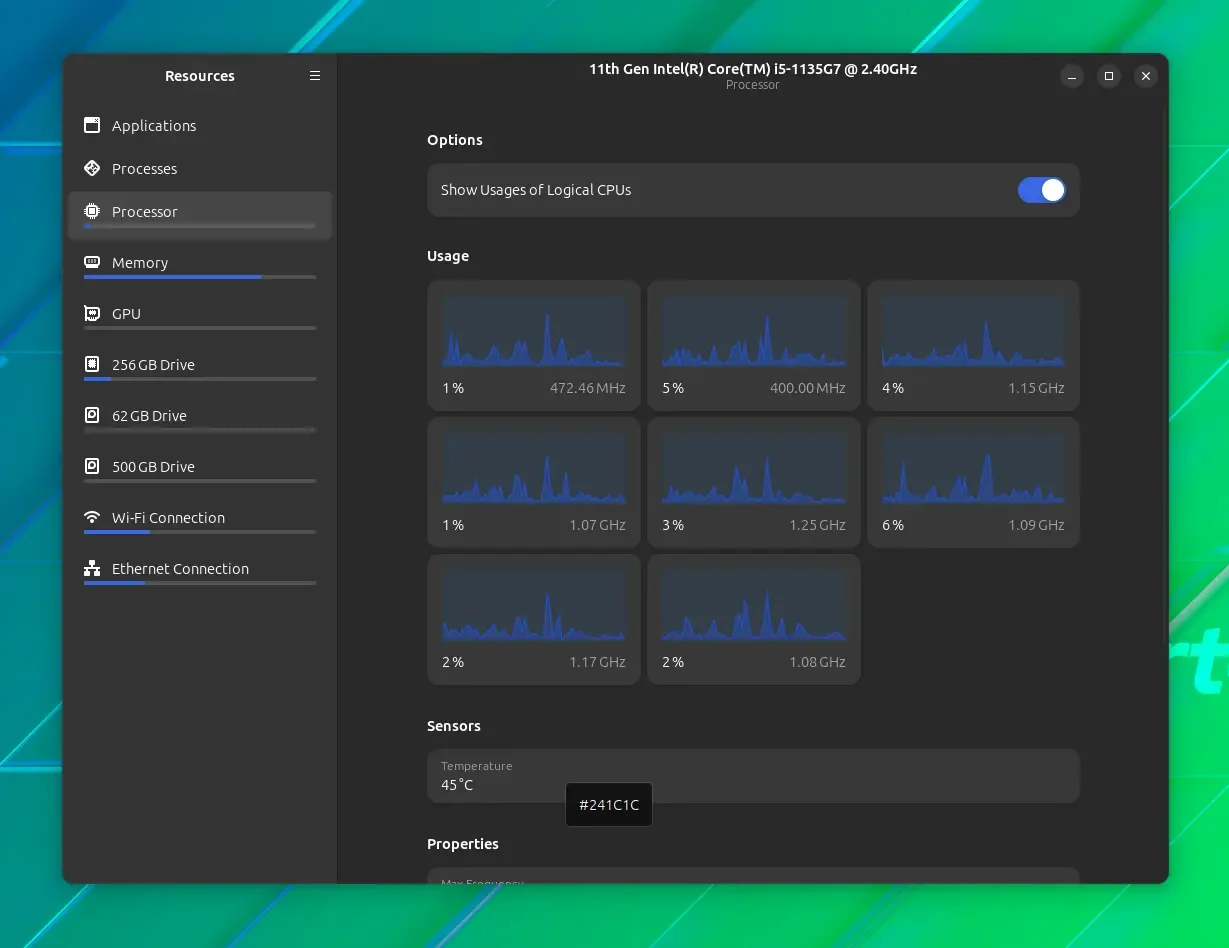Select Applications in the sidebar
The height and width of the screenshot is (948, 1229).
[x=200, y=126]
